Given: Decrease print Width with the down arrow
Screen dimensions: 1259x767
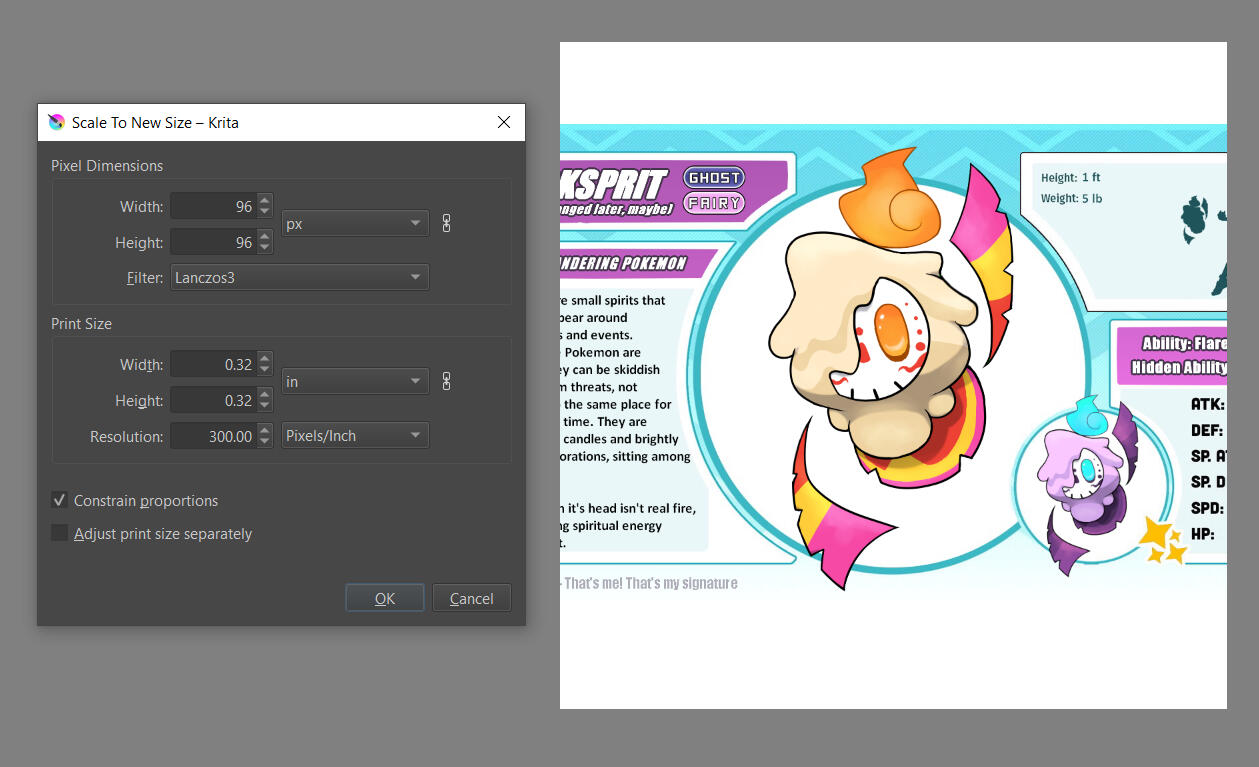Looking at the screenshot, I should pos(265,370).
